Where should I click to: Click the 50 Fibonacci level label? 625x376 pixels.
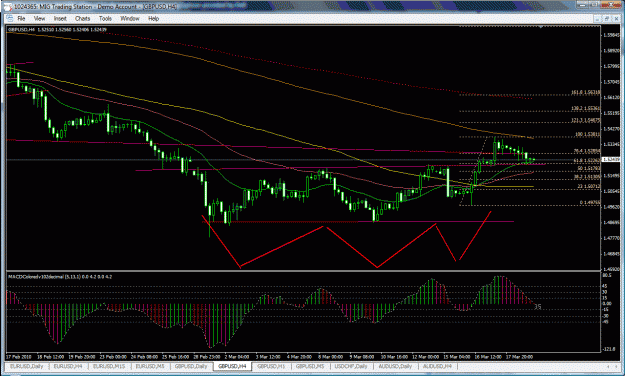point(588,169)
